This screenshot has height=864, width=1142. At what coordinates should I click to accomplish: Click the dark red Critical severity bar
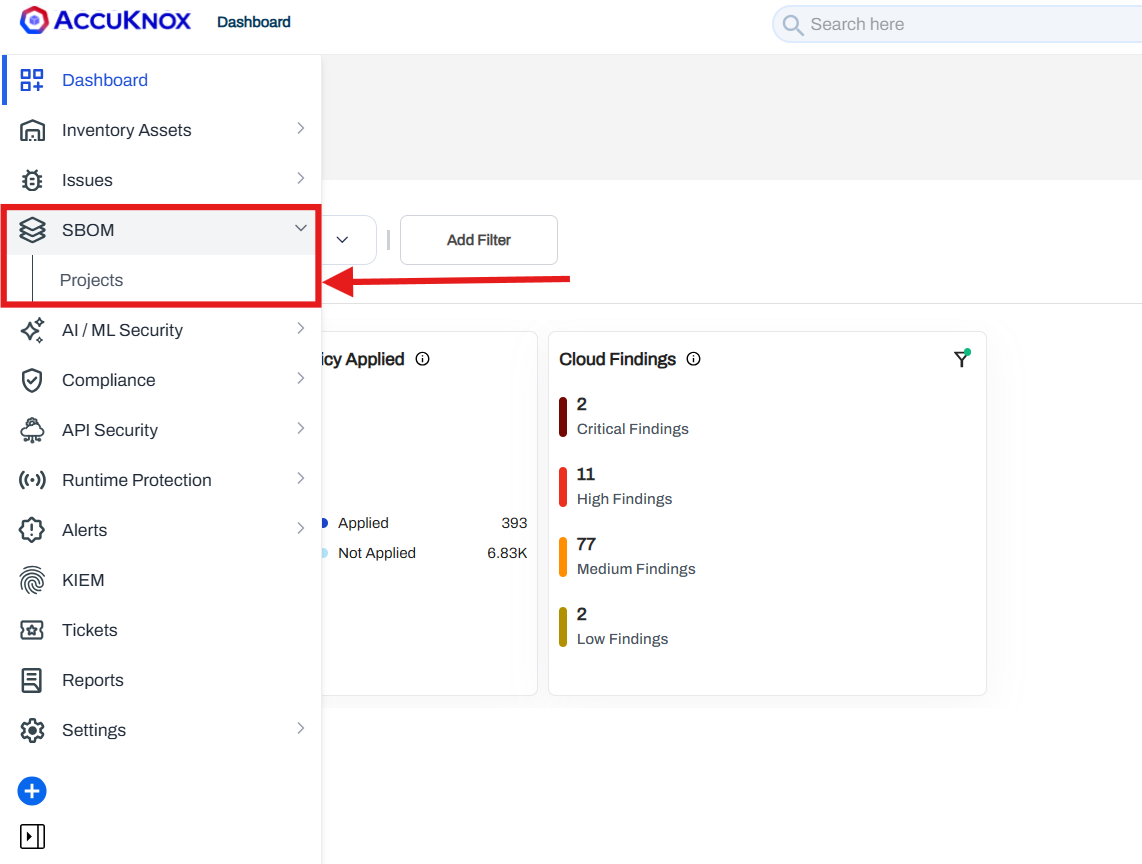563,417
